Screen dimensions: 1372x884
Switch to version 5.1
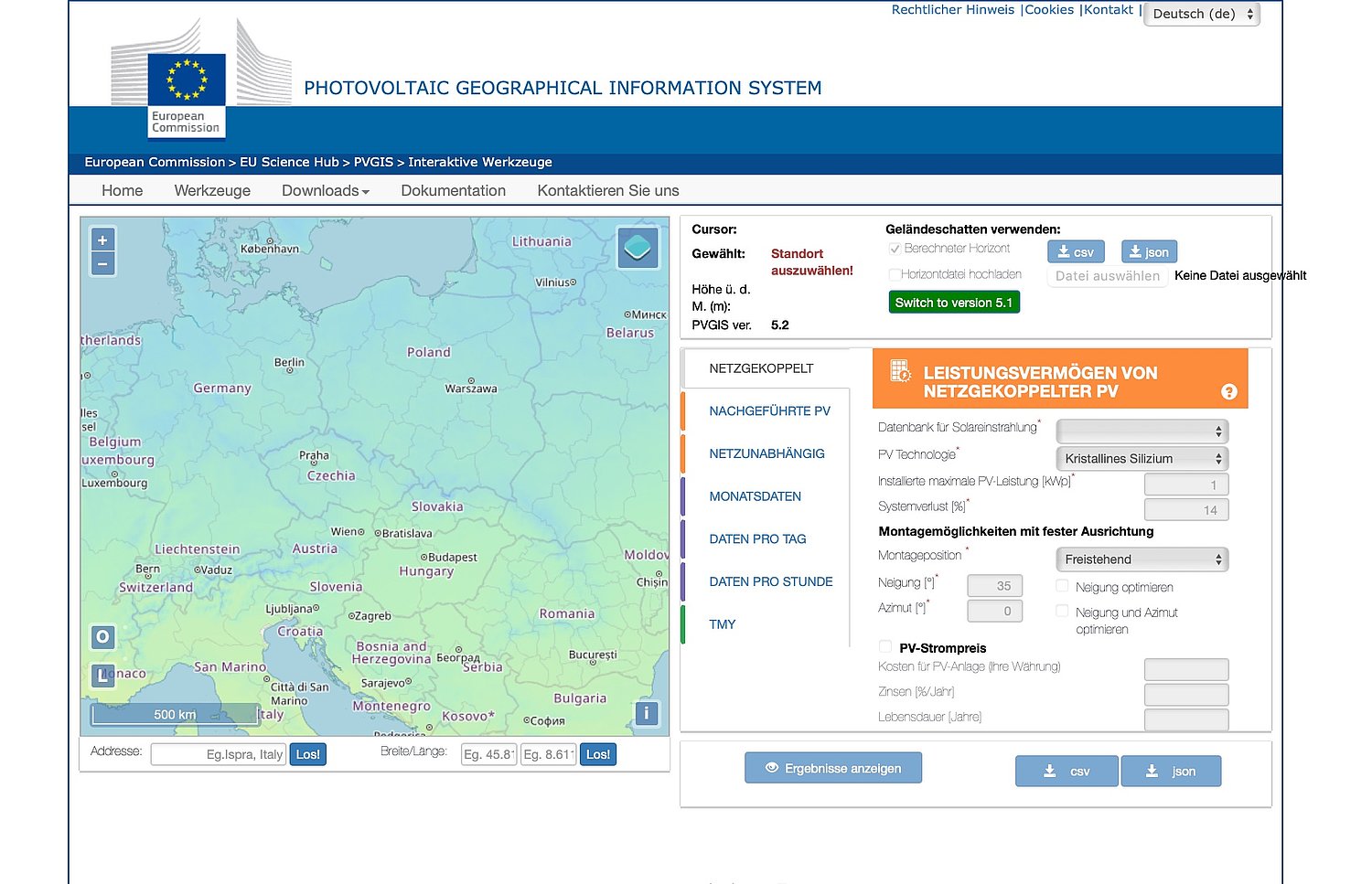tap(954, 303)
